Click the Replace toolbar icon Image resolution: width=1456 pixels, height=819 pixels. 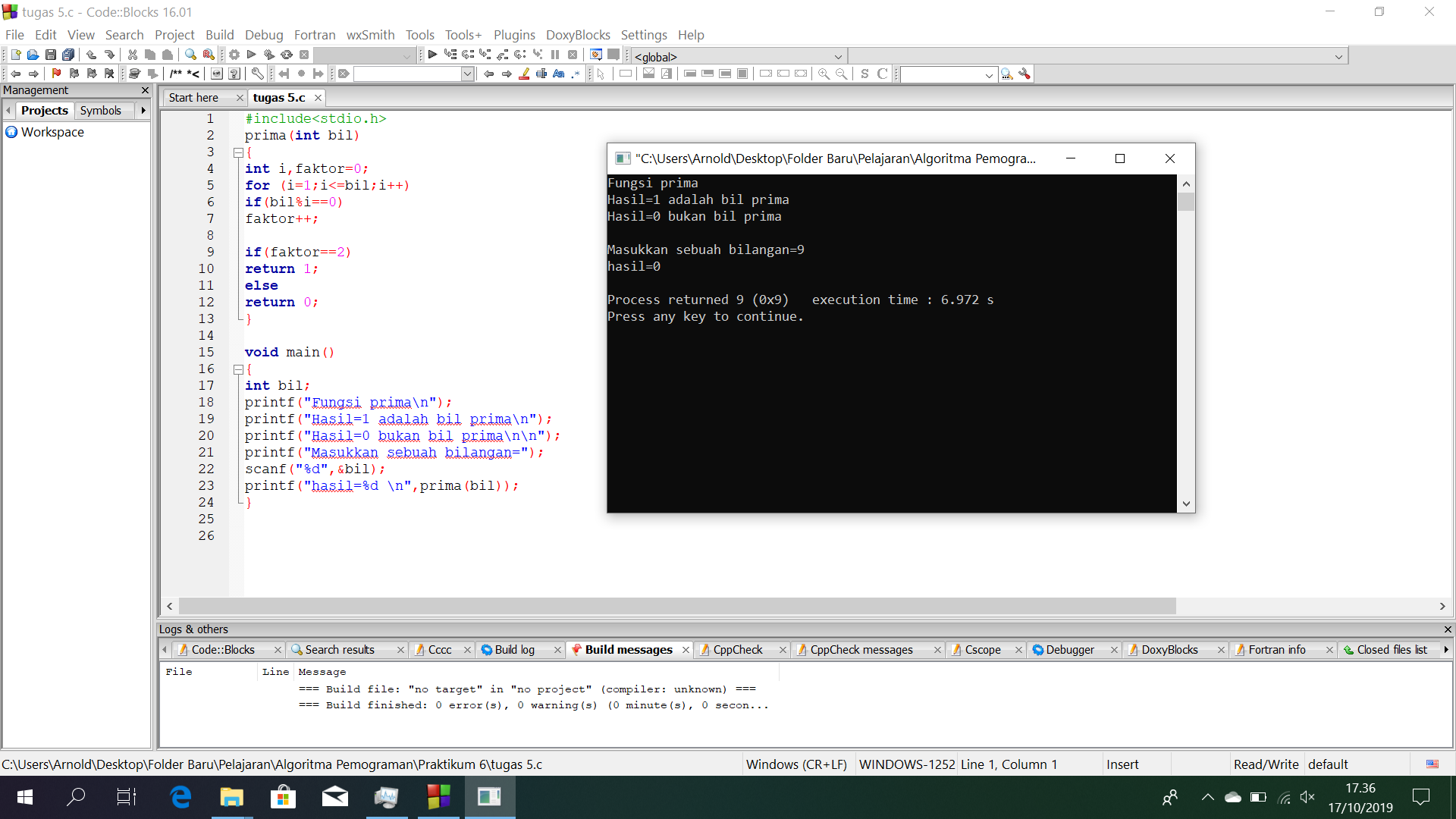point(208,55)
